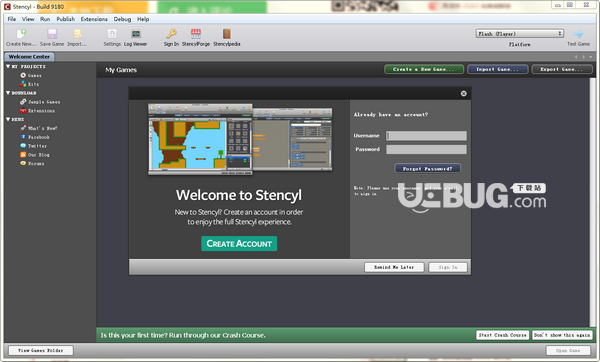Viewport: 600px width, 362px height.
Task: Click the Username input field
Action: pos(426,136)
